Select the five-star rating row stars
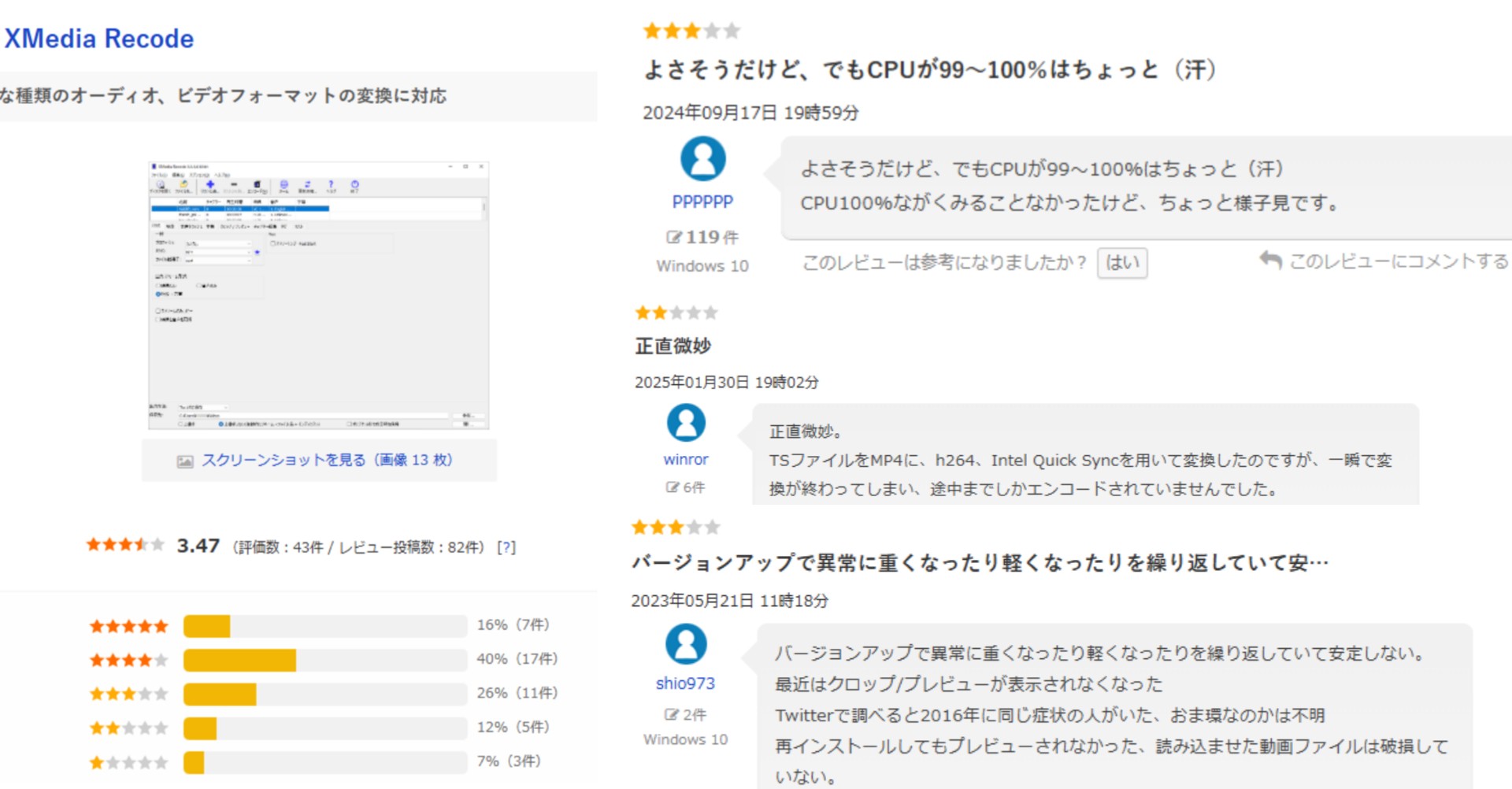 click(x=129, y=626)
